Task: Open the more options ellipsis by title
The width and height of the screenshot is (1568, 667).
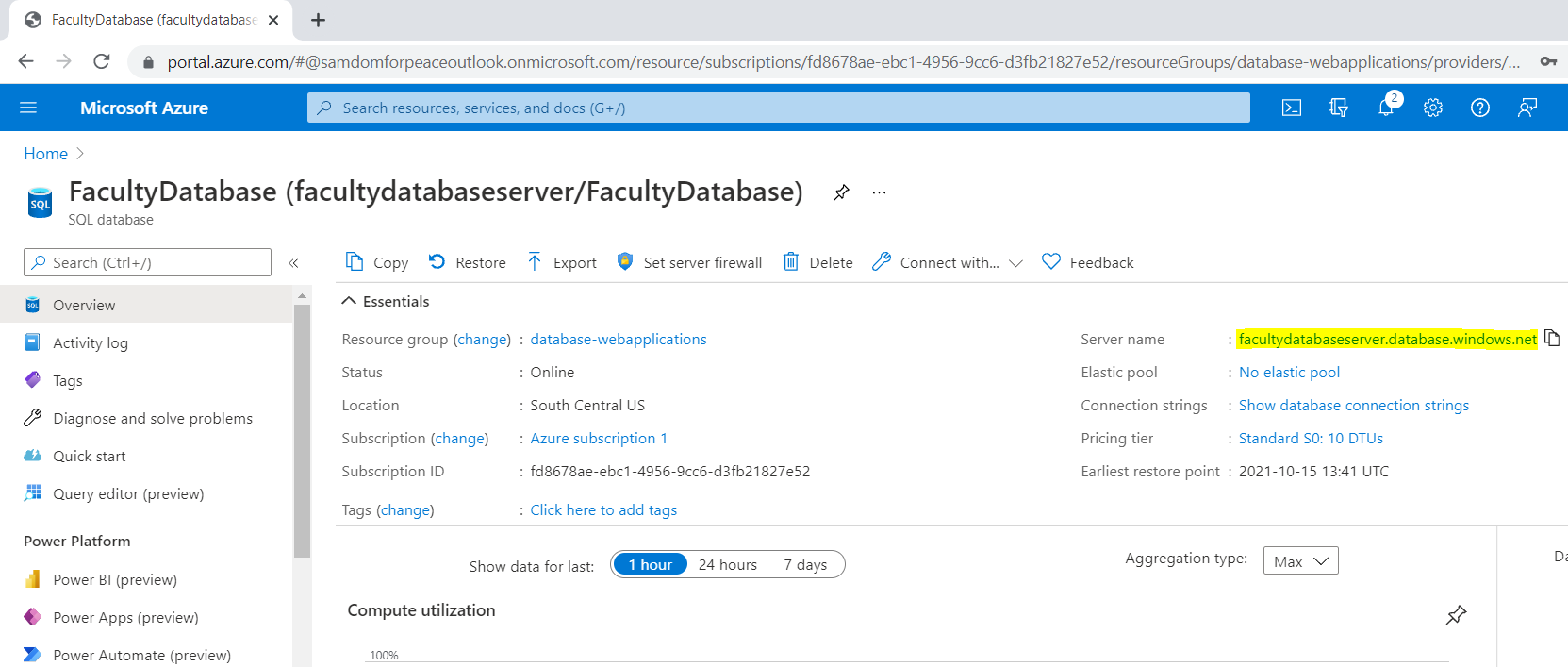Action: pos(879,192)
